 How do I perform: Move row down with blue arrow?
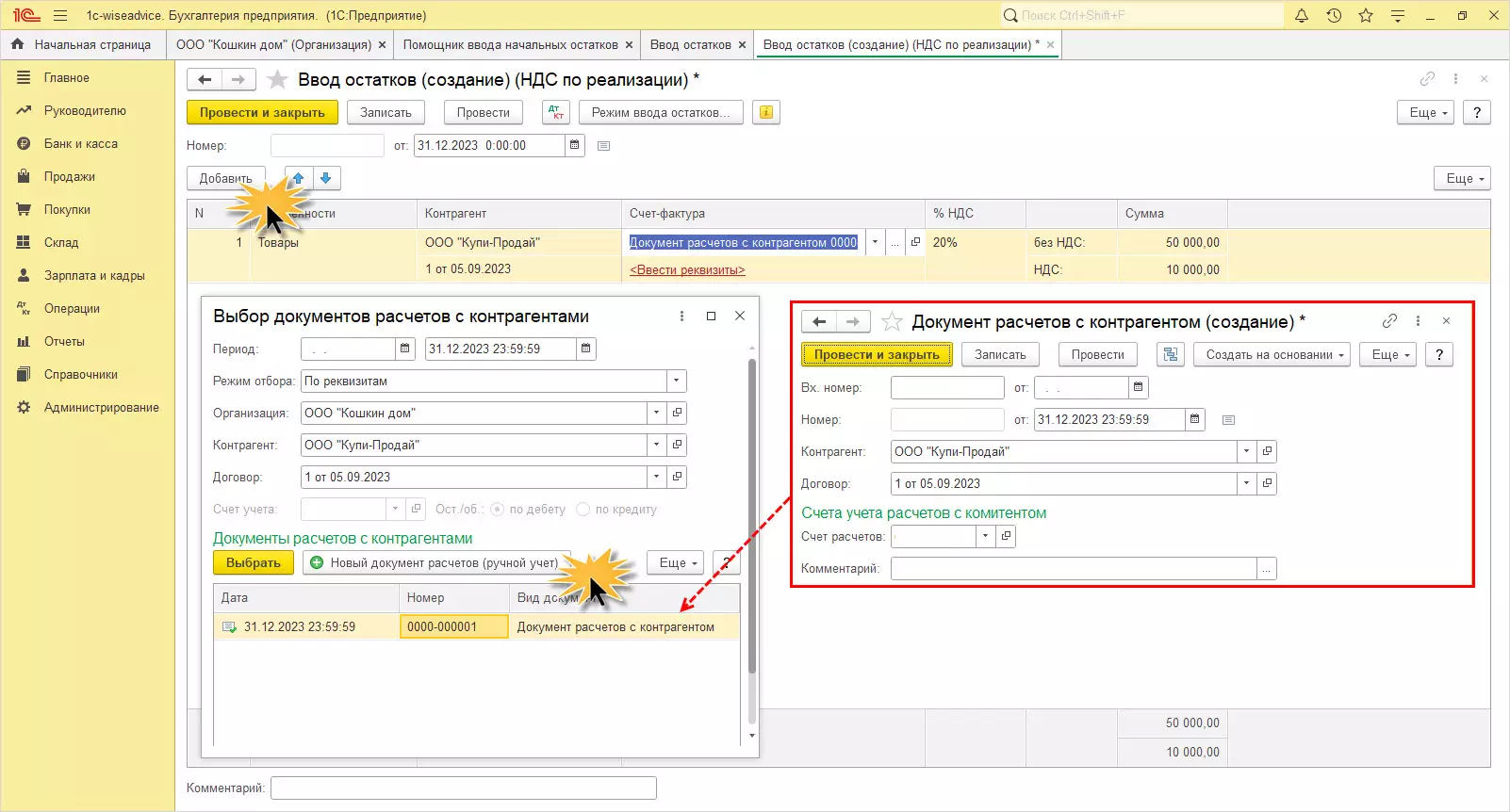(326, 178)
